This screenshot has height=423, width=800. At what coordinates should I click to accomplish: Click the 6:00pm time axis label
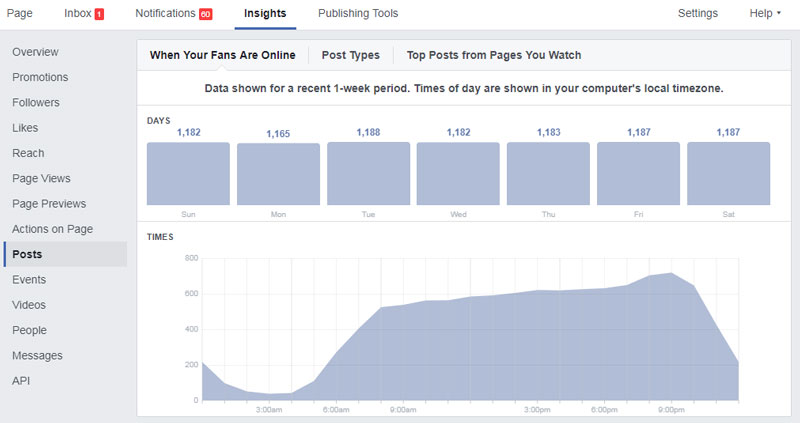604,410
